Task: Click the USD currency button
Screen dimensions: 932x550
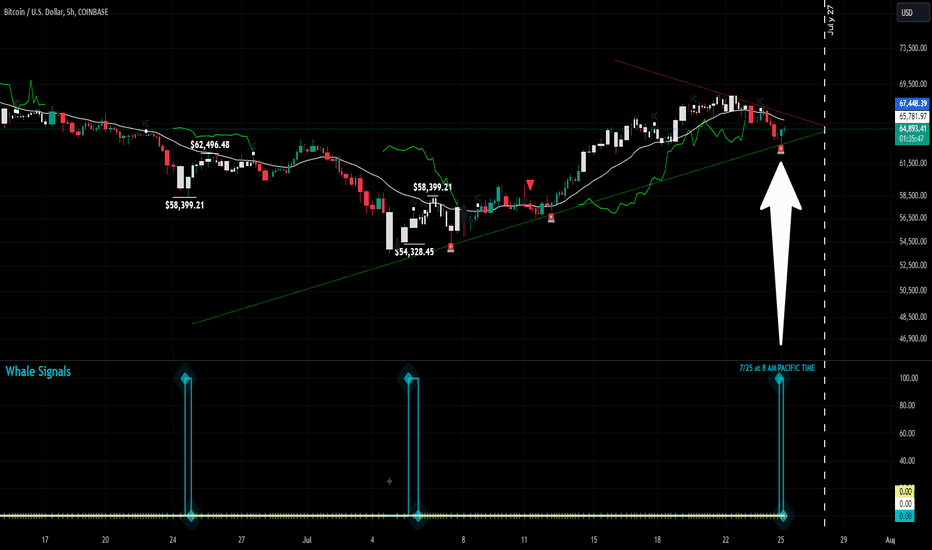Action: click(x=913, y=12)
